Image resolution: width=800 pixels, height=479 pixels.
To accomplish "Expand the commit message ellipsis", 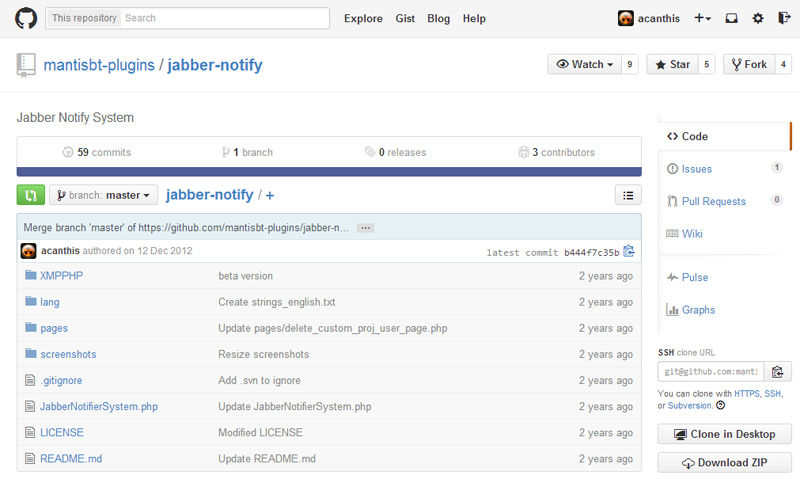I will [365, 228].
